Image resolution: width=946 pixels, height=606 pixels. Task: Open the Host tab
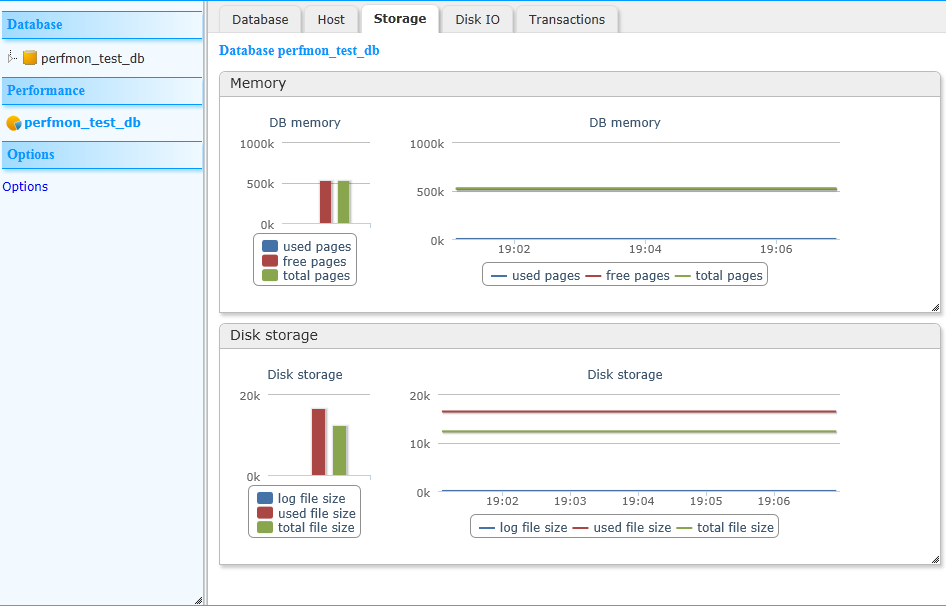point(331,19)
